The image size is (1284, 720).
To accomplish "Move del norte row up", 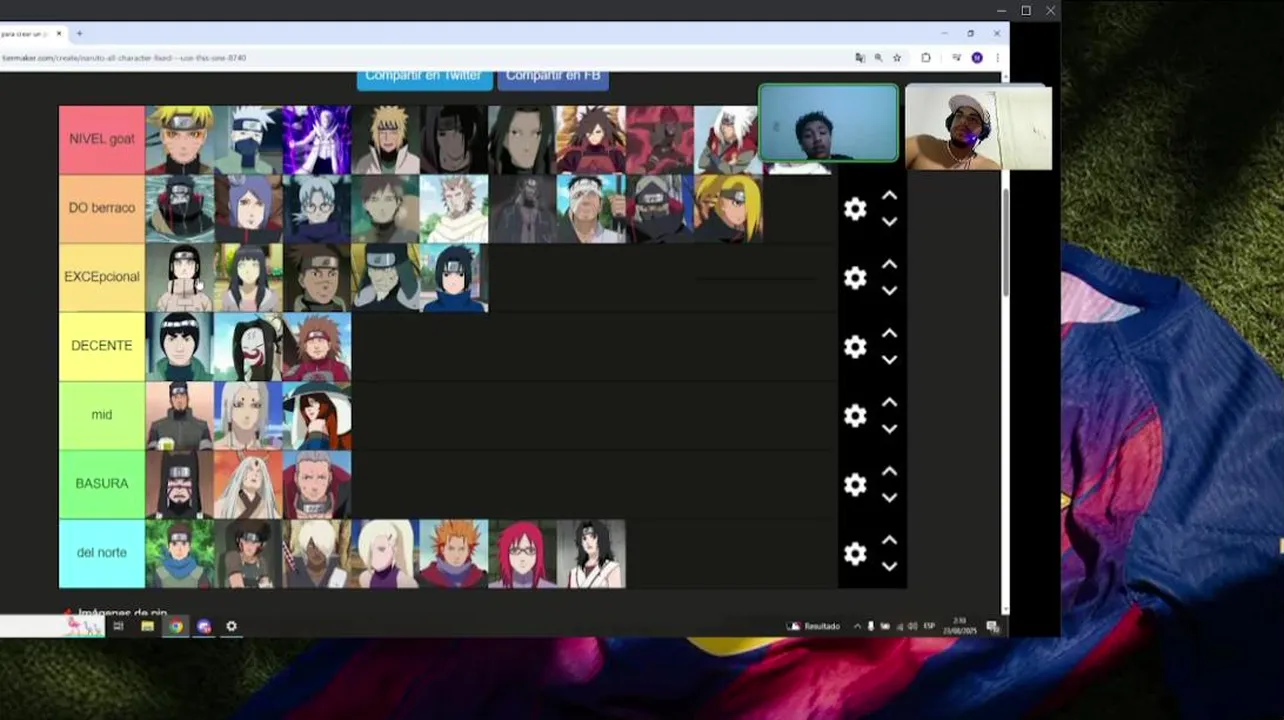I will [x=889, y=541].
